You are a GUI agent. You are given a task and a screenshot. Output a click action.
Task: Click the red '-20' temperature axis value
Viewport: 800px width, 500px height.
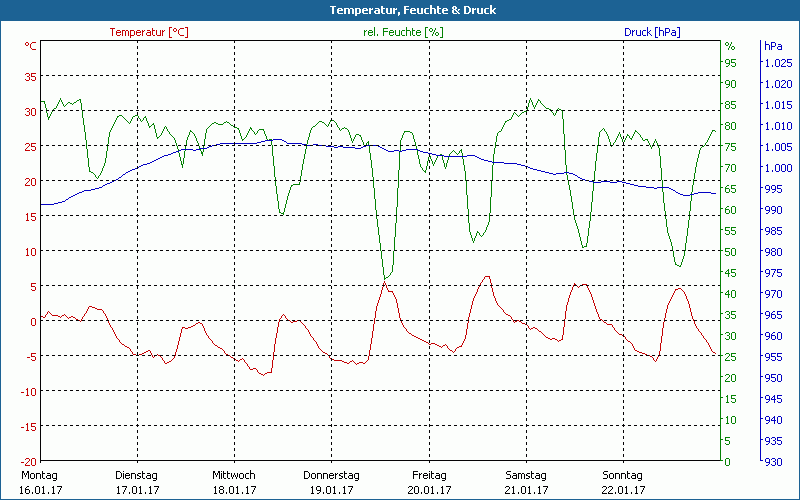click(x=29, y=461)
